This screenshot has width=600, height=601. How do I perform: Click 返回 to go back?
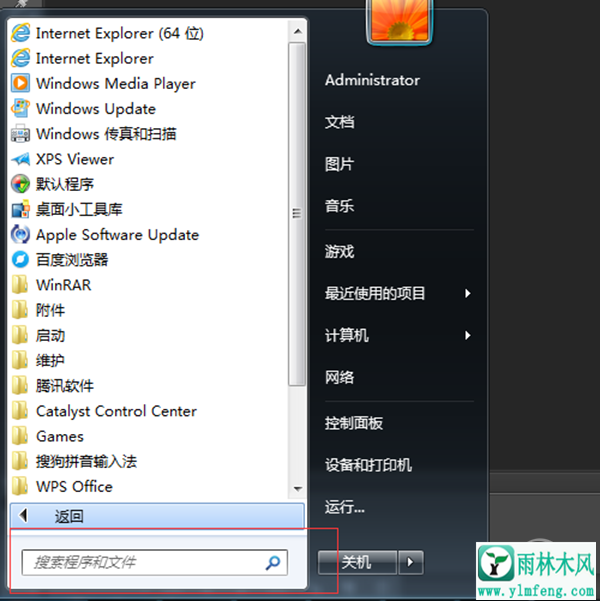(x=157, y=516)
